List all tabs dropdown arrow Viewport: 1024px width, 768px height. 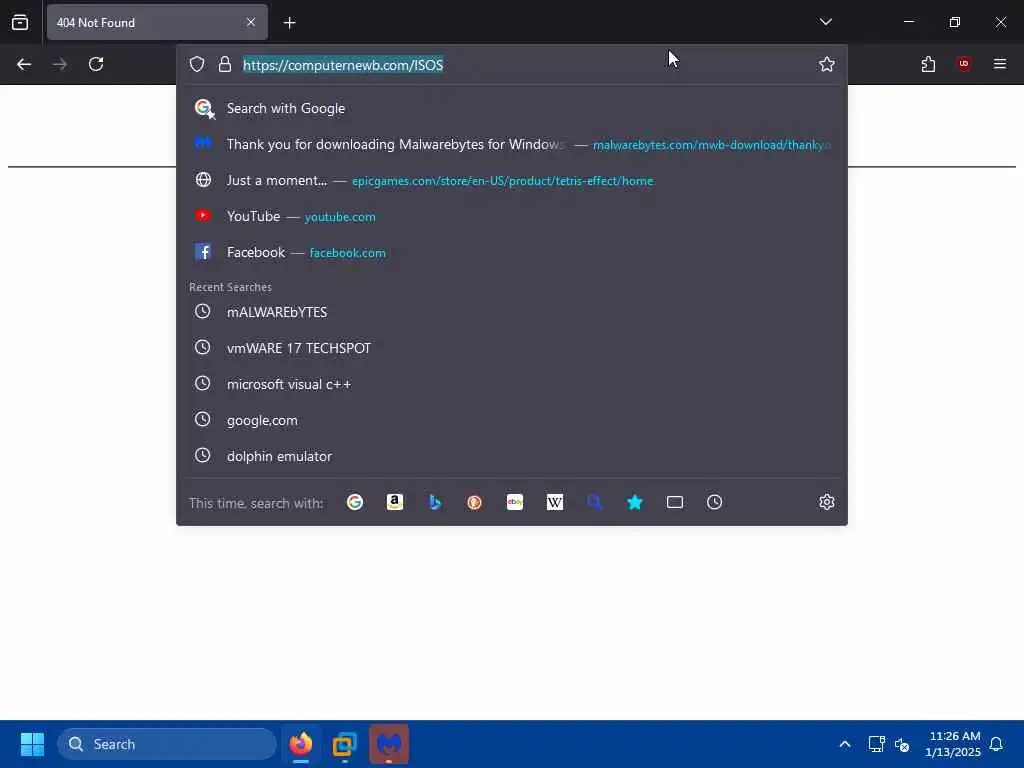coord(826,22)
